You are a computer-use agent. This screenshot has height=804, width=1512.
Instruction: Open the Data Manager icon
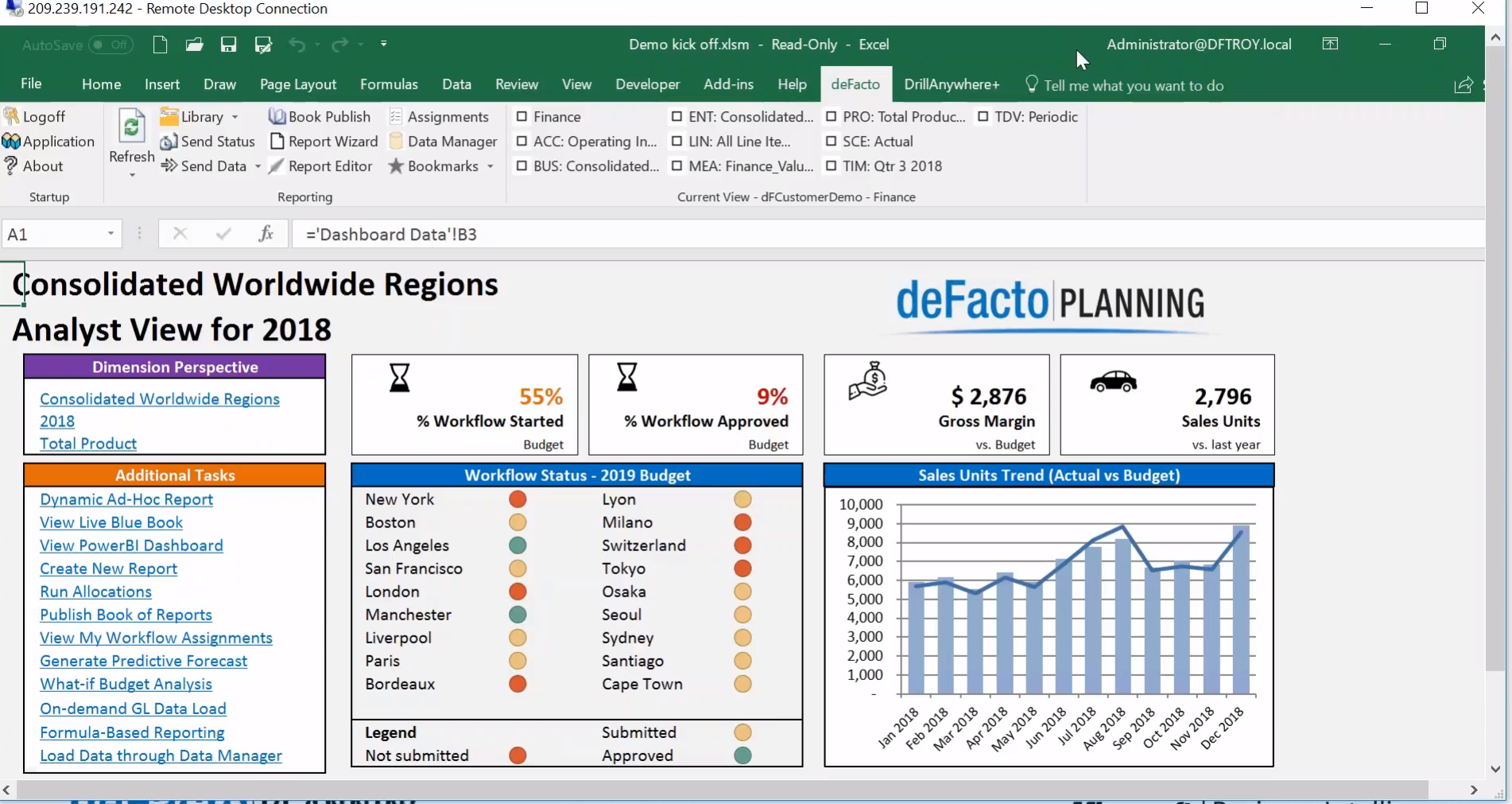(x=395, y=141)
